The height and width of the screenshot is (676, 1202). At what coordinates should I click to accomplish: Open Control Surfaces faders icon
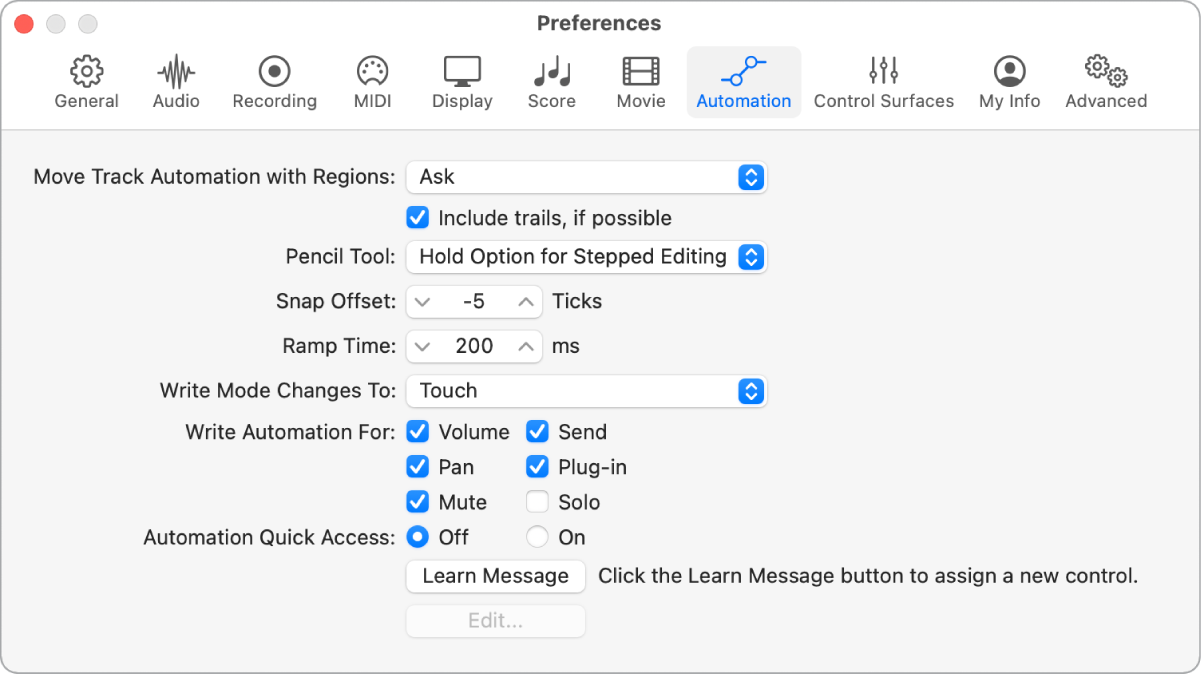click(883, 72)
